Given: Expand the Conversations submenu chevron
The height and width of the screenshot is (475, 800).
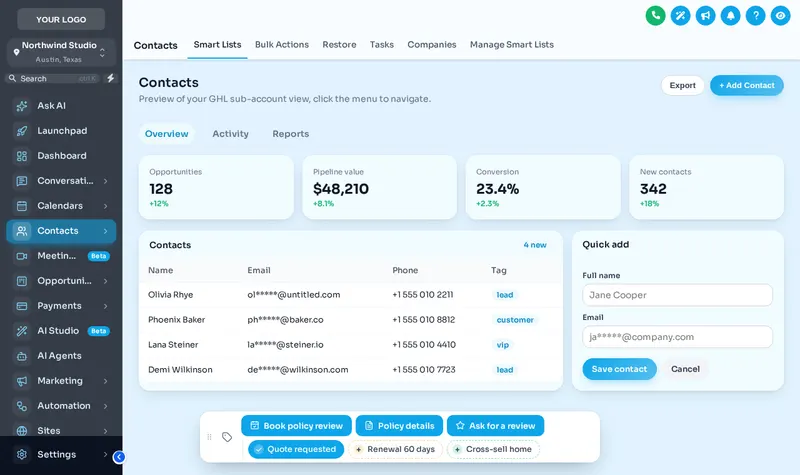Looking at the screenshot, I should 106,181.
